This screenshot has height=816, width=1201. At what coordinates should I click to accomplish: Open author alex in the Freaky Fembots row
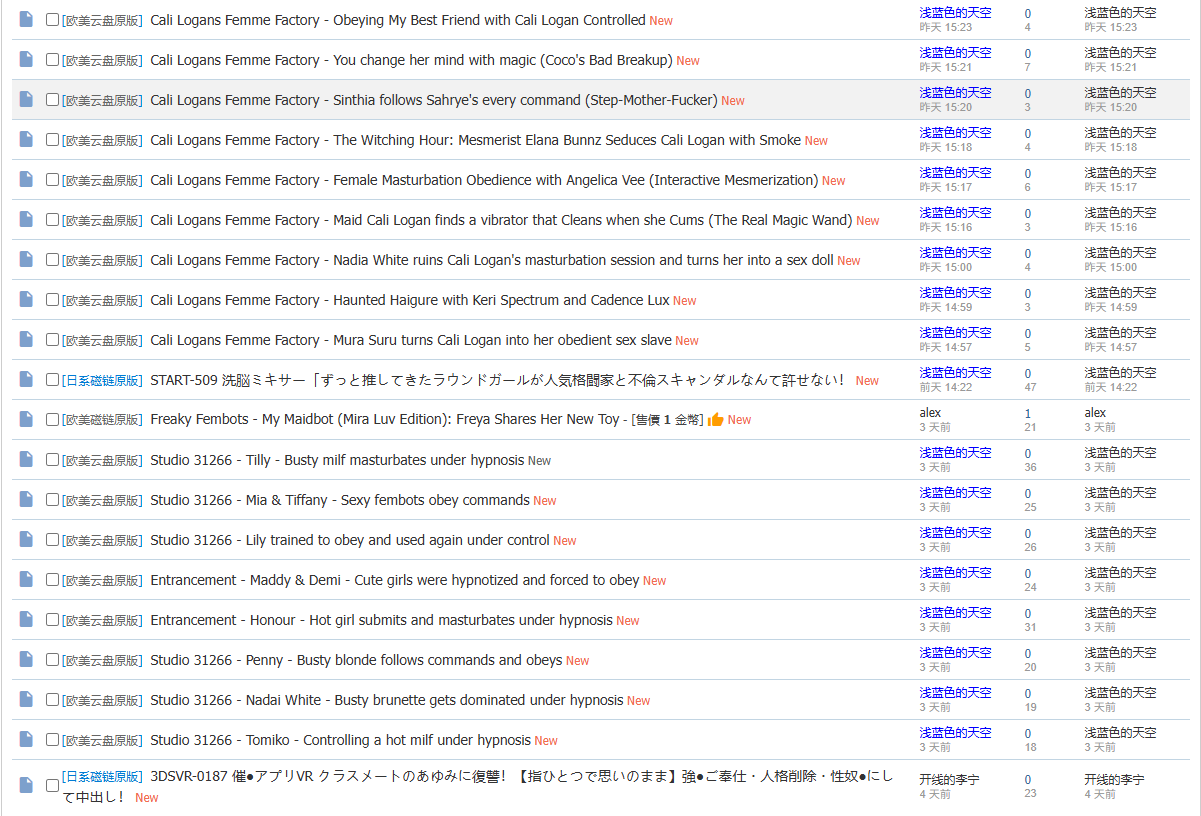point(930,413)
